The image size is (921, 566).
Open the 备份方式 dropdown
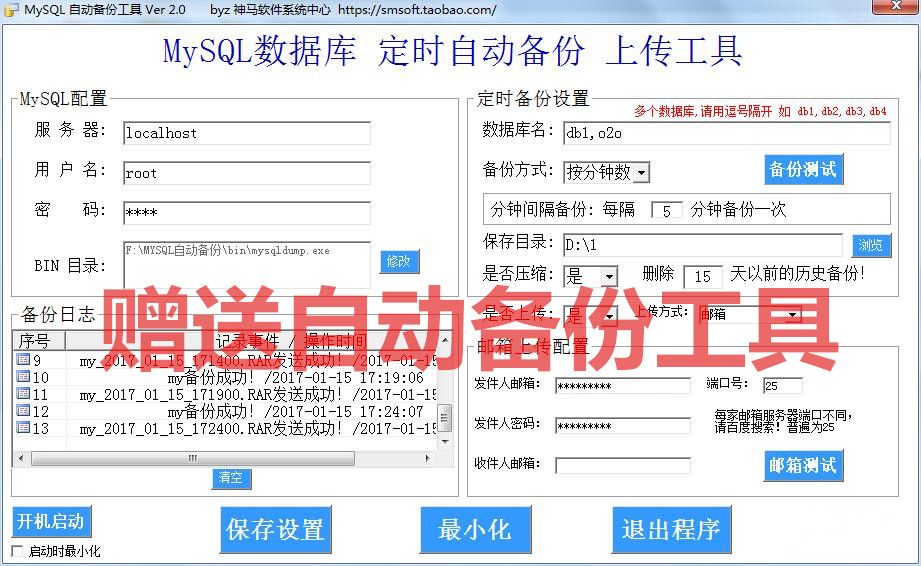click(641, 173)
